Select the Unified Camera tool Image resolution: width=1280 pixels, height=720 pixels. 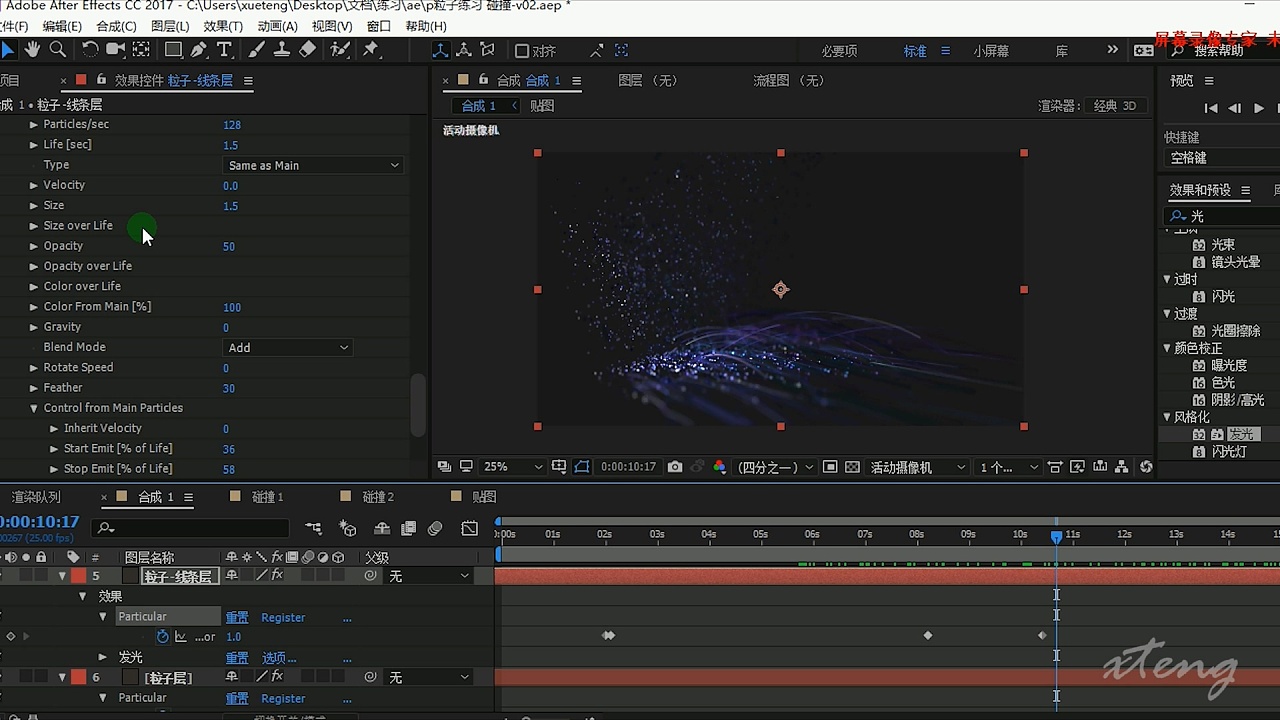(115, 49)
